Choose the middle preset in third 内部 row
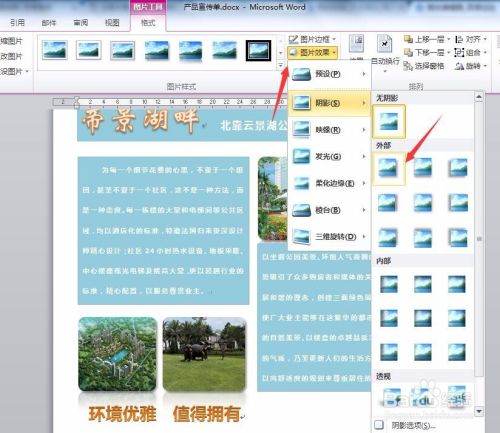This screenshot has height=433, width=500. 423,352
